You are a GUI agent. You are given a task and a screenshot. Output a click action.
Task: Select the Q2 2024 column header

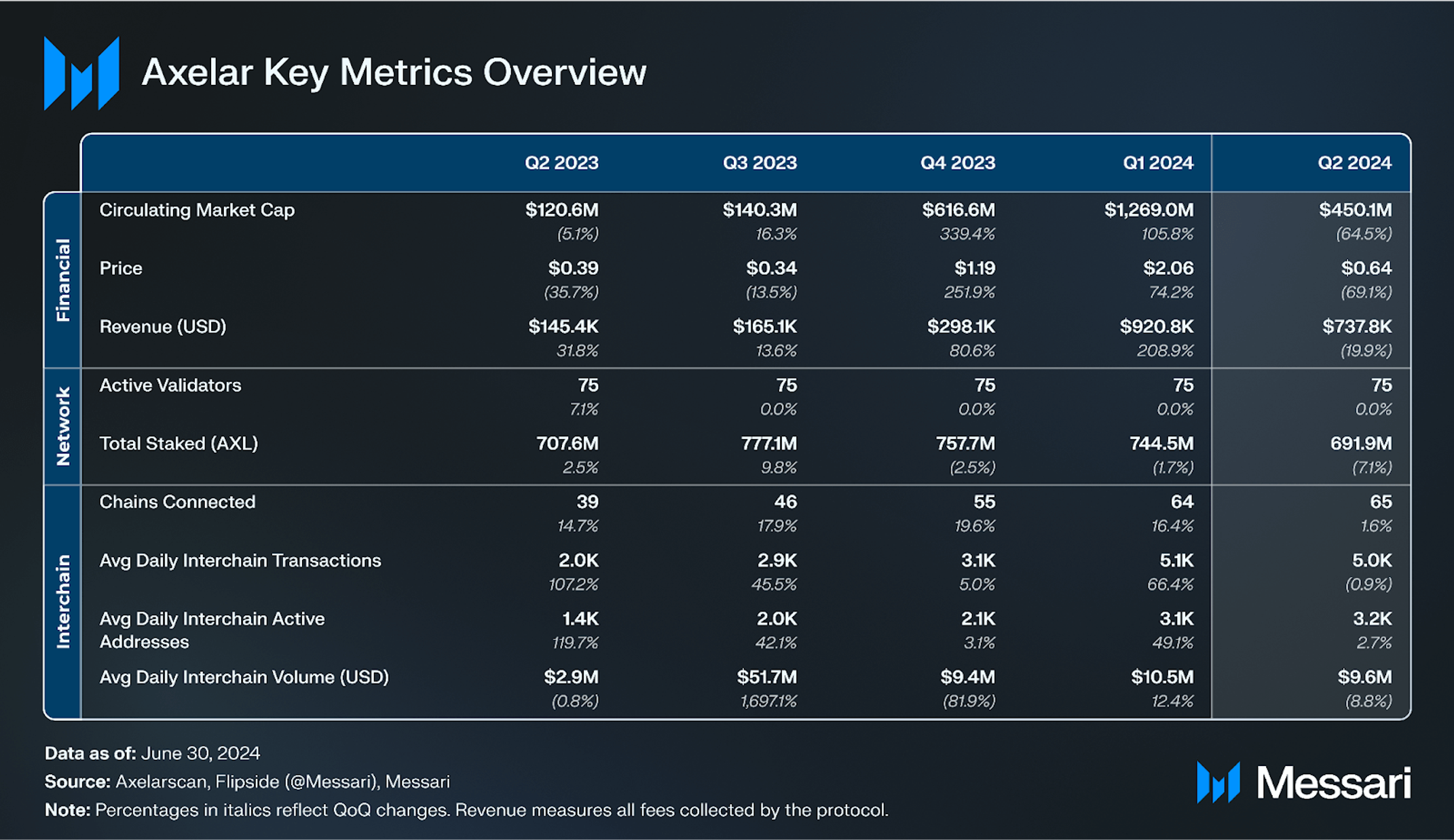pos(1354,163)
